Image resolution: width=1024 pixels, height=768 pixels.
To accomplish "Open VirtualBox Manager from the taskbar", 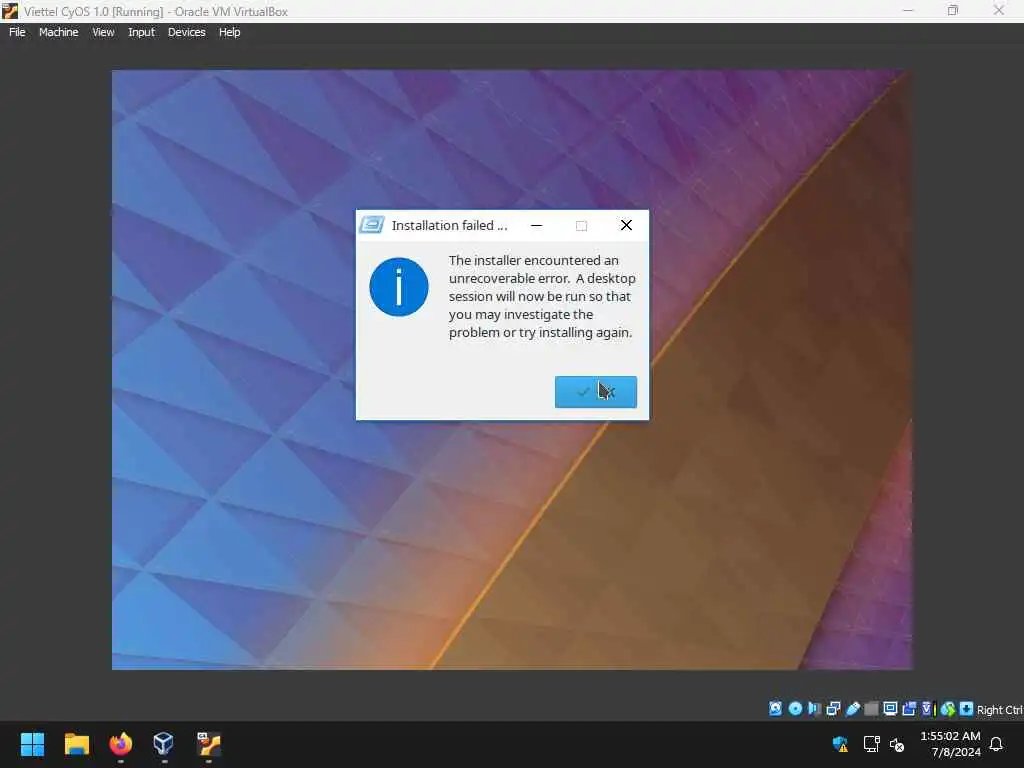I will click(x=163, y=744).
